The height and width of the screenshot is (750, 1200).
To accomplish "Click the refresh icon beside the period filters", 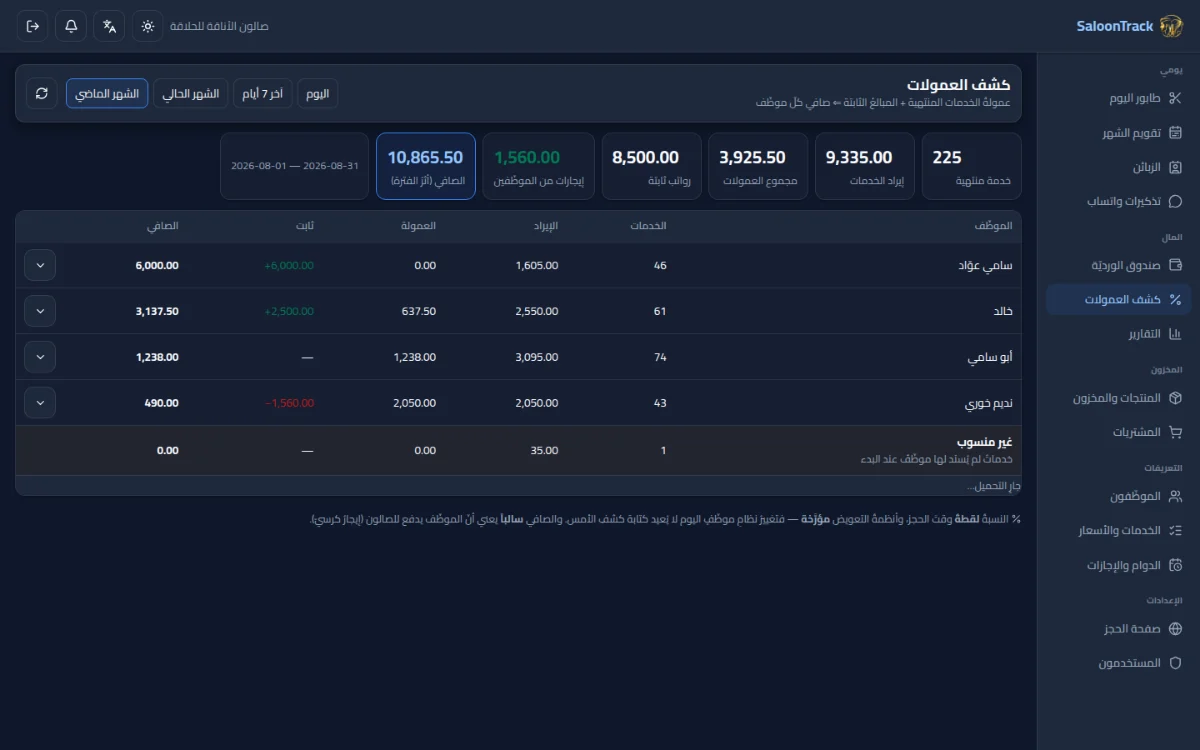I will click(x=42, y=93).
